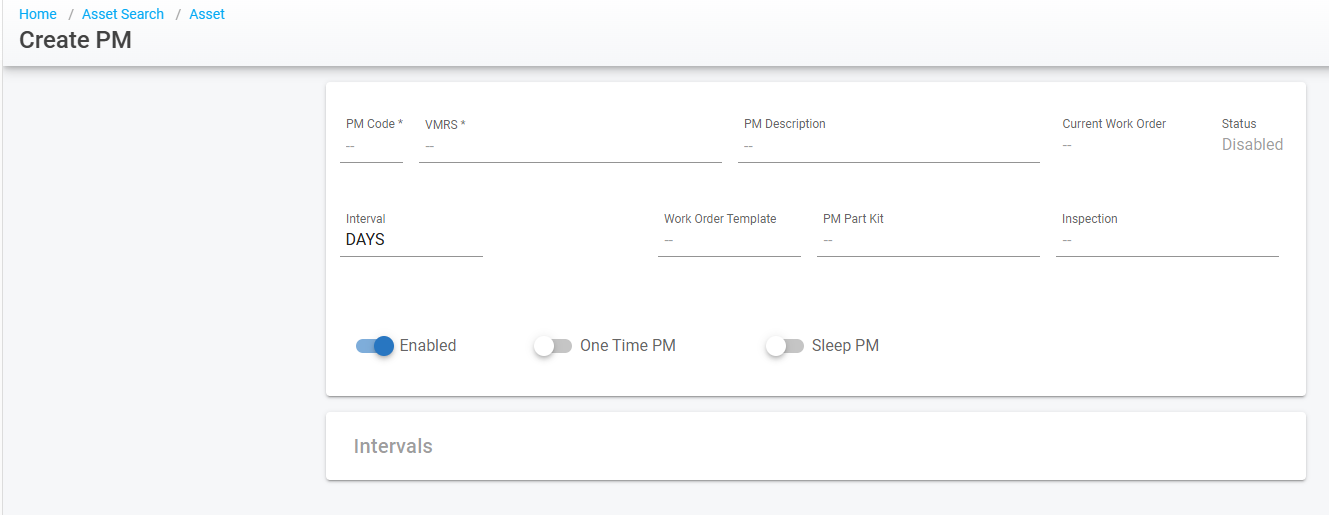Viewport: 1329px width, 515px height.
Task: Click the Disabled status text
Action: 1252,145
